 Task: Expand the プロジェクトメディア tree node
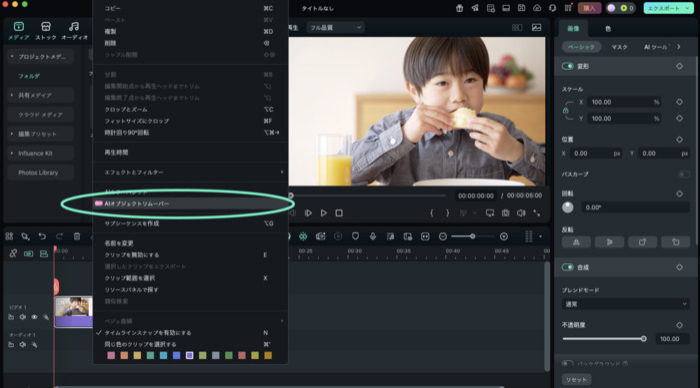tap(12, 57)
